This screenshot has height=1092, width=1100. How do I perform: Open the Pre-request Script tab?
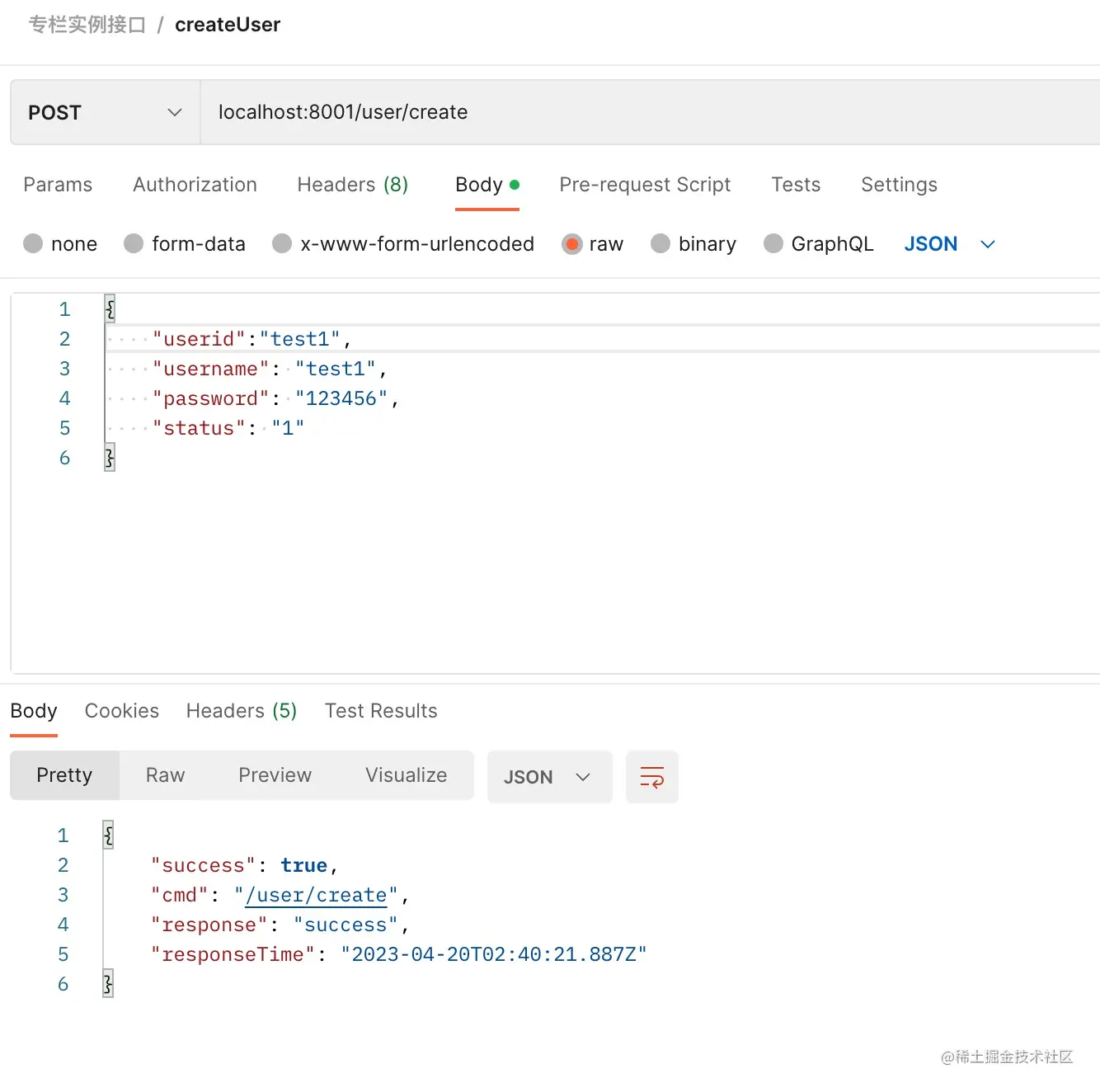coord(645,185)
